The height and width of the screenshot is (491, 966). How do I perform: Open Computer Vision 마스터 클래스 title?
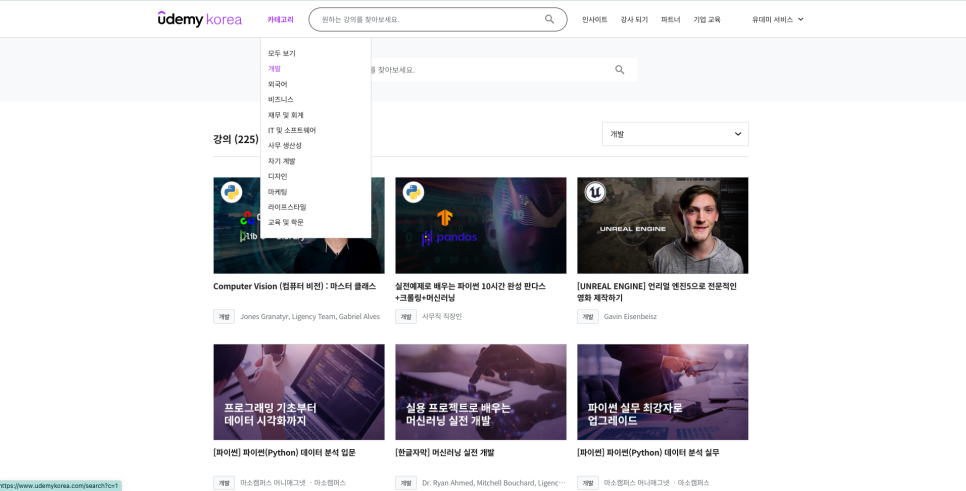pyautogui.click(x=294, y=286)
